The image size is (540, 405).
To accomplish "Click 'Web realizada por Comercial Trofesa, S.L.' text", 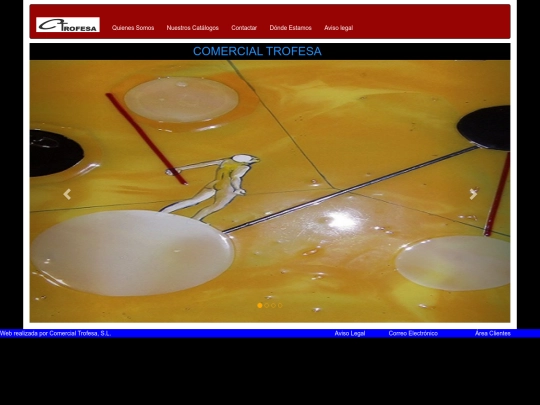I will click(x=55, y=333).
